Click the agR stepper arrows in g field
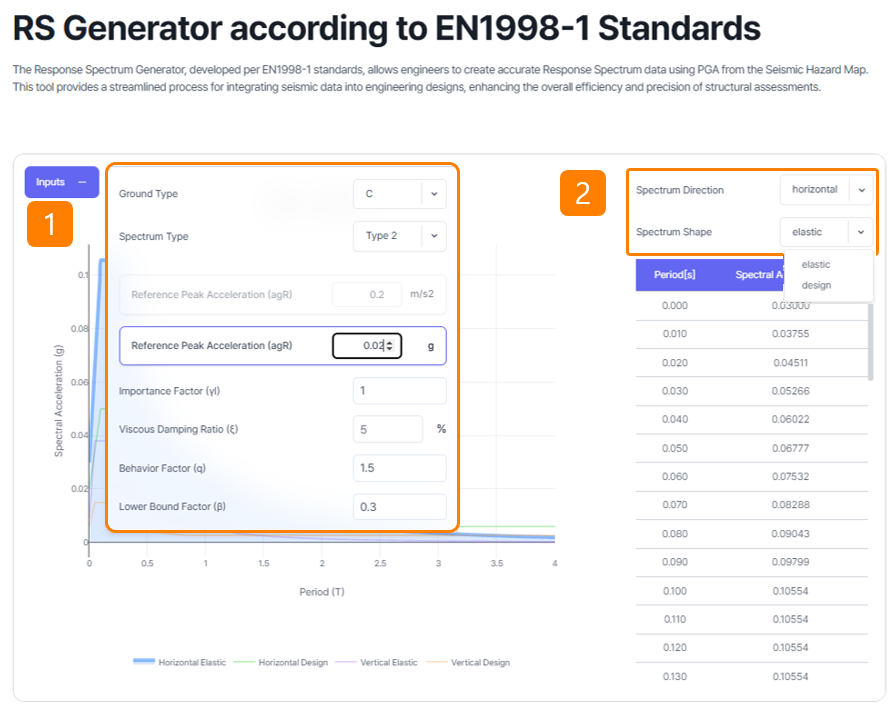 coord(390,346)
